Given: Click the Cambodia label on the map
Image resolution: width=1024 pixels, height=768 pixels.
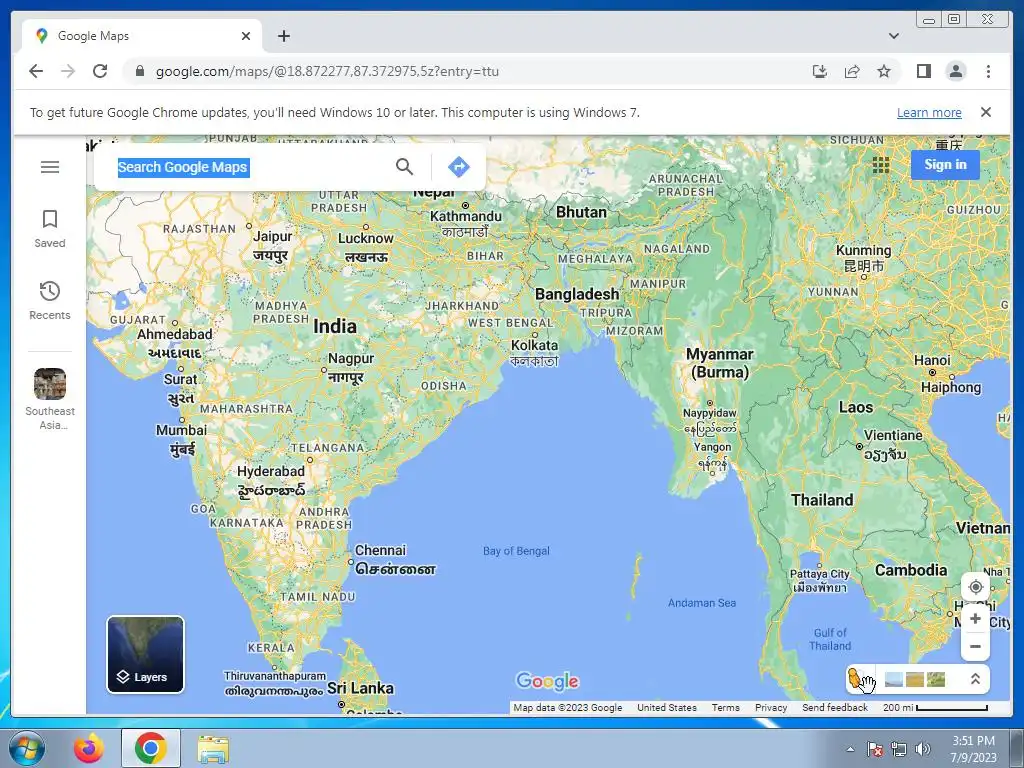Looking at the screenshot, I should (x=911, y=570).
